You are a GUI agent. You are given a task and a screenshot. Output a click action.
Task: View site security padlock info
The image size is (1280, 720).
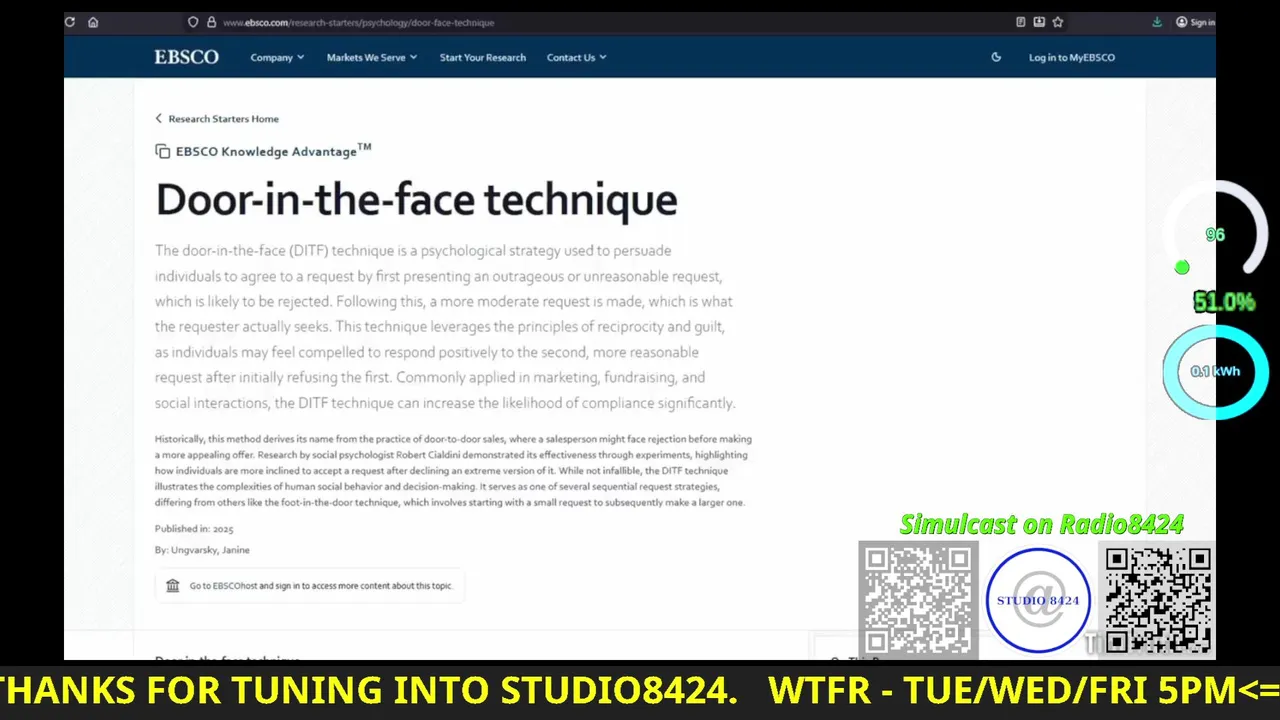coord(211,22)
